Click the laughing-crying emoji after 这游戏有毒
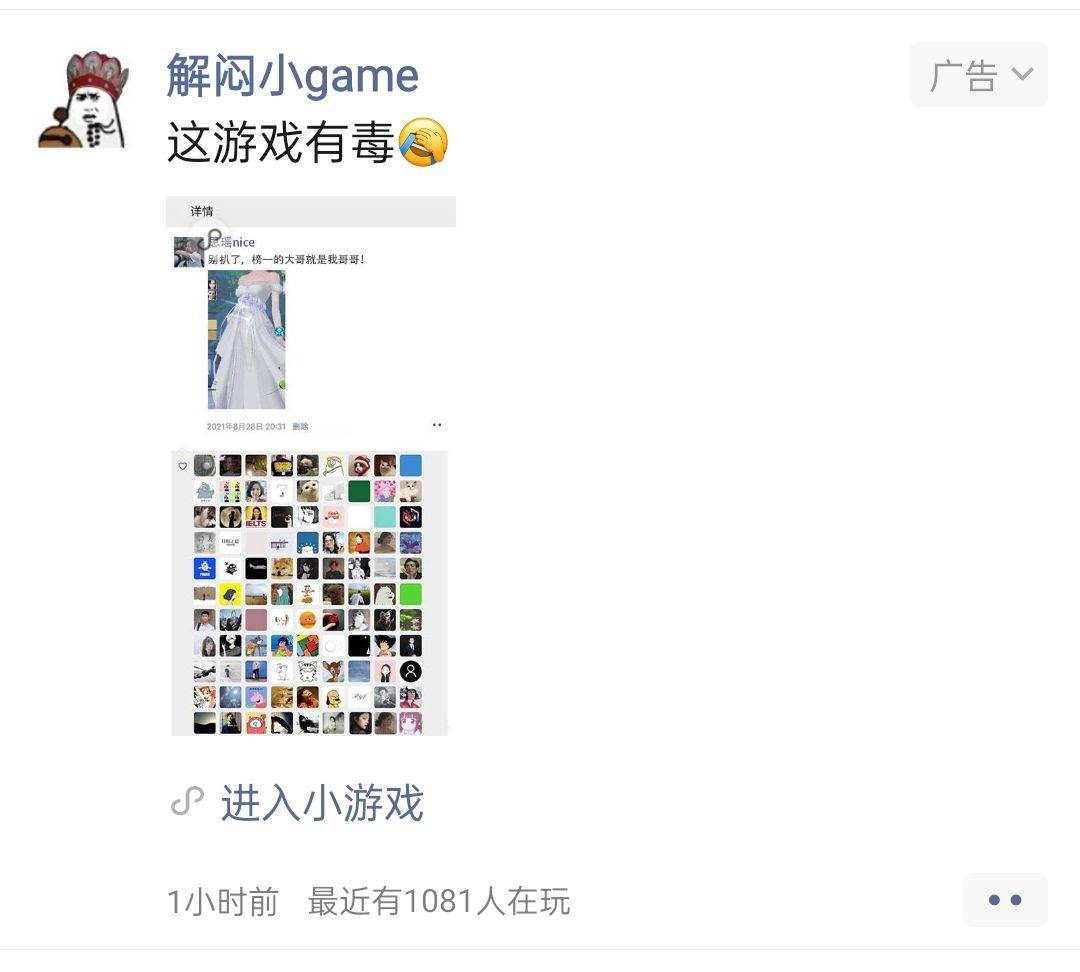 (x=423, y=141)
